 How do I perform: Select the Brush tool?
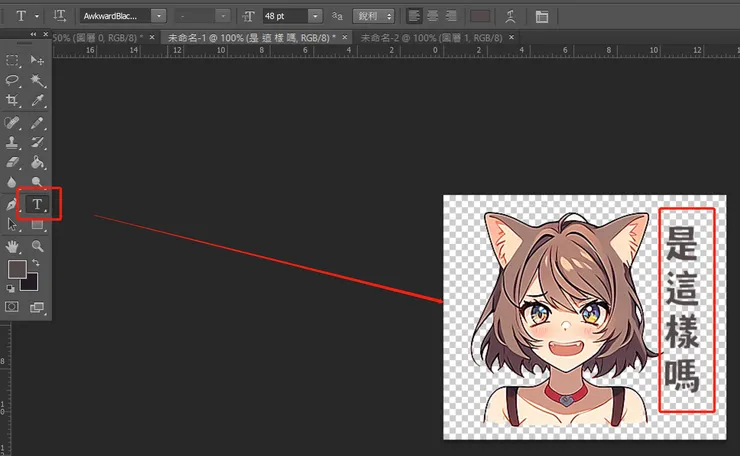pos(37,123)
